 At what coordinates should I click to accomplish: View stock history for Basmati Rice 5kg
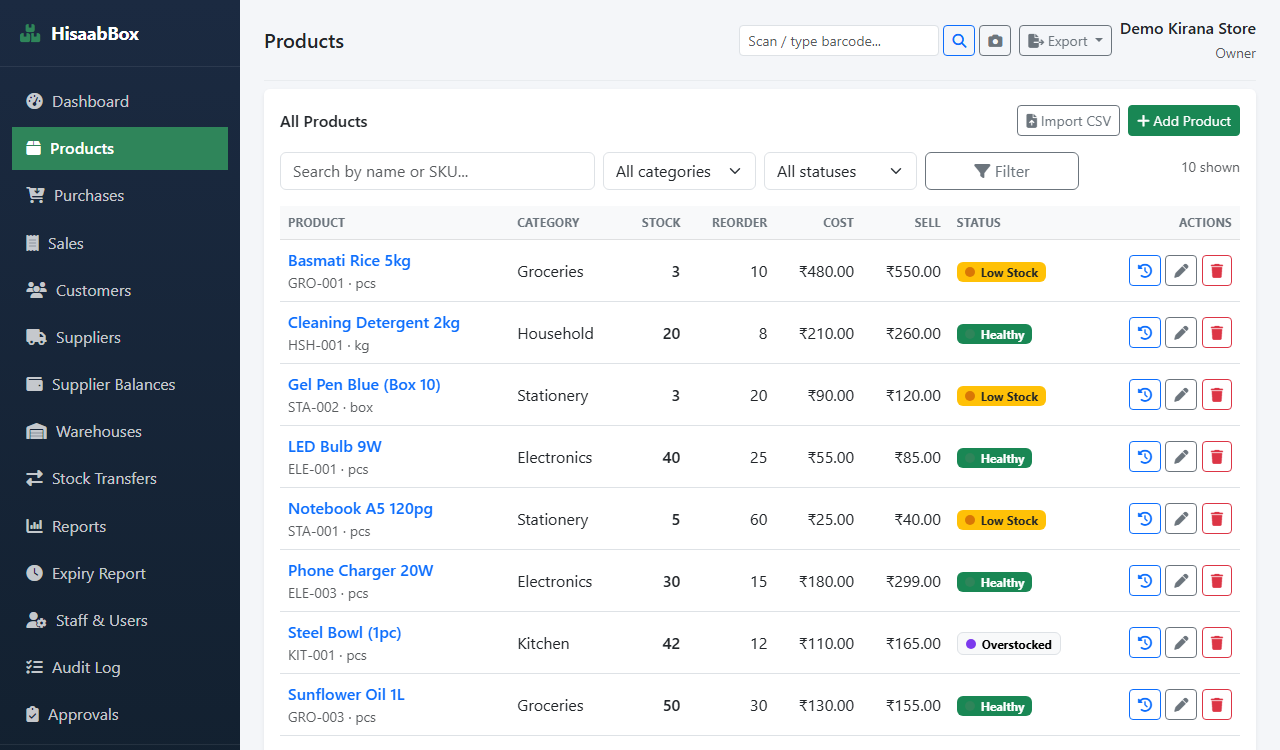click(1145, 271)
